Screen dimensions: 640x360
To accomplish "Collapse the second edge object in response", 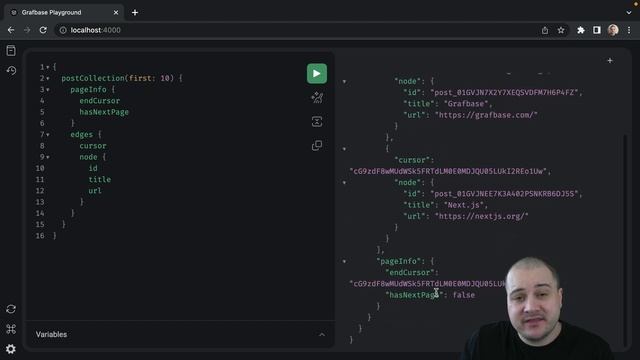I will 344,149.
